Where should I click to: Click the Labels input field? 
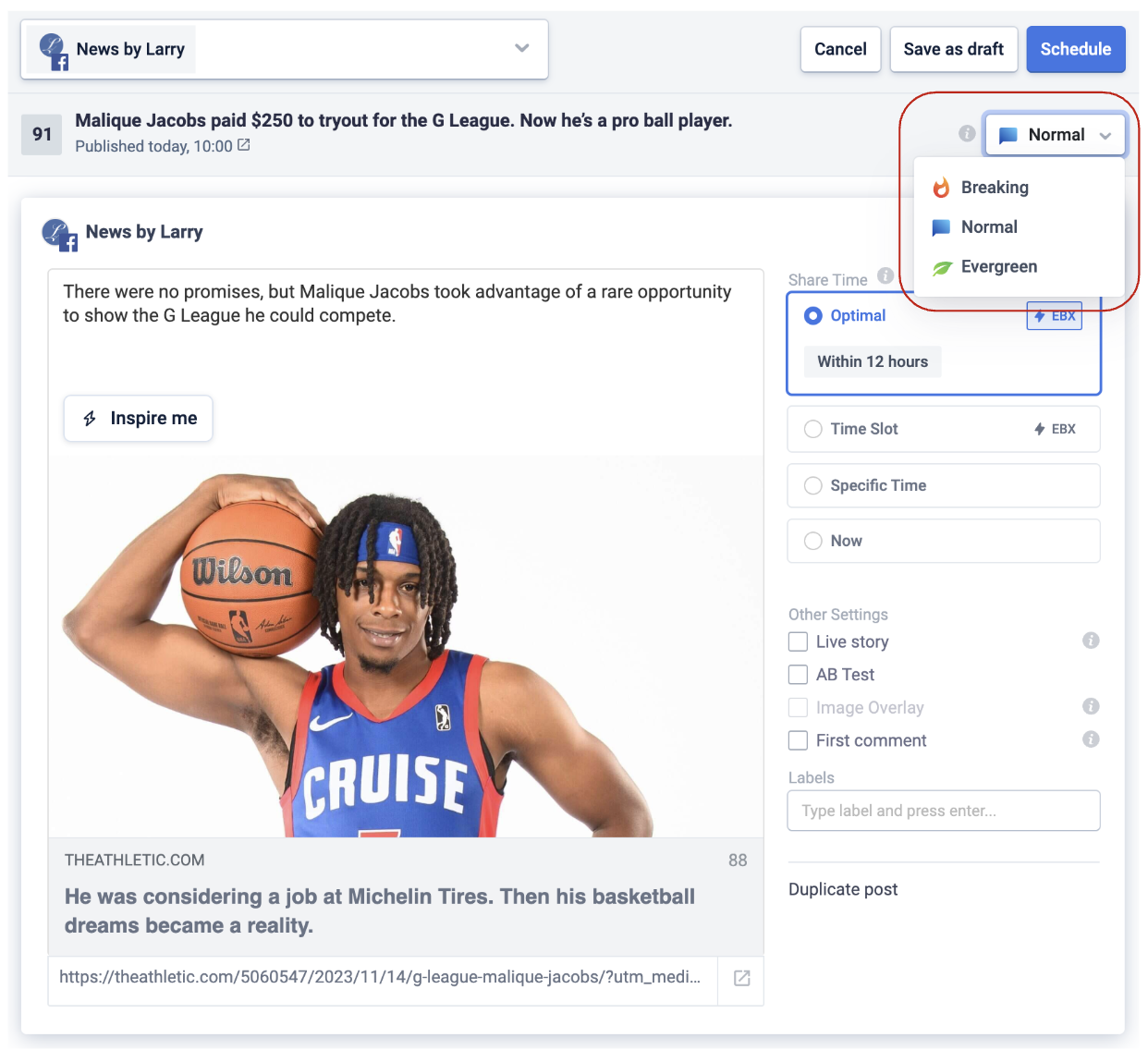[943, 811]
